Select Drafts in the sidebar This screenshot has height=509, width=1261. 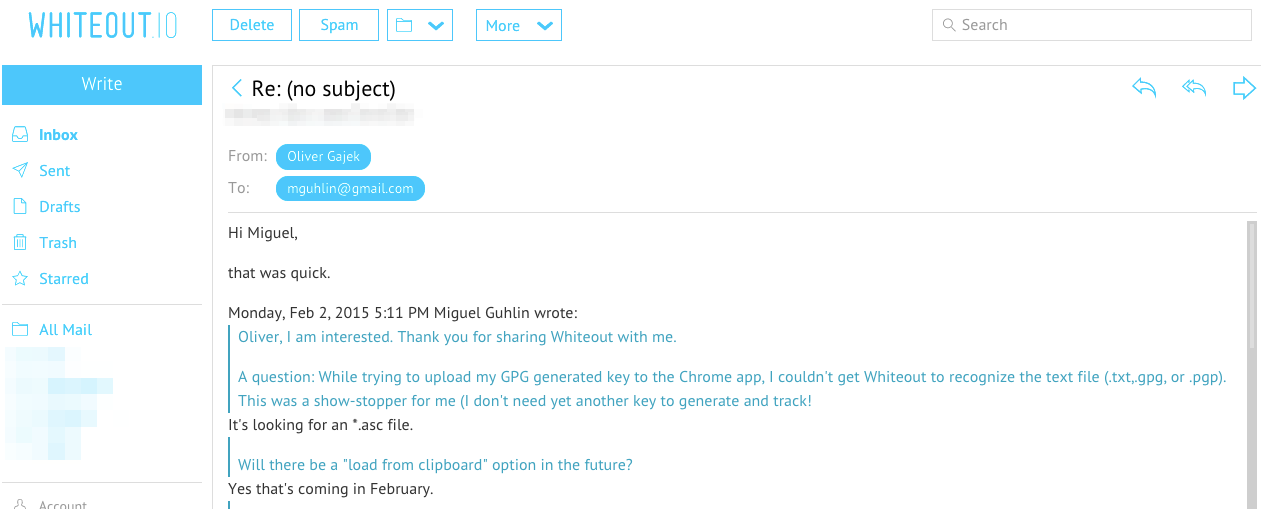59,207
